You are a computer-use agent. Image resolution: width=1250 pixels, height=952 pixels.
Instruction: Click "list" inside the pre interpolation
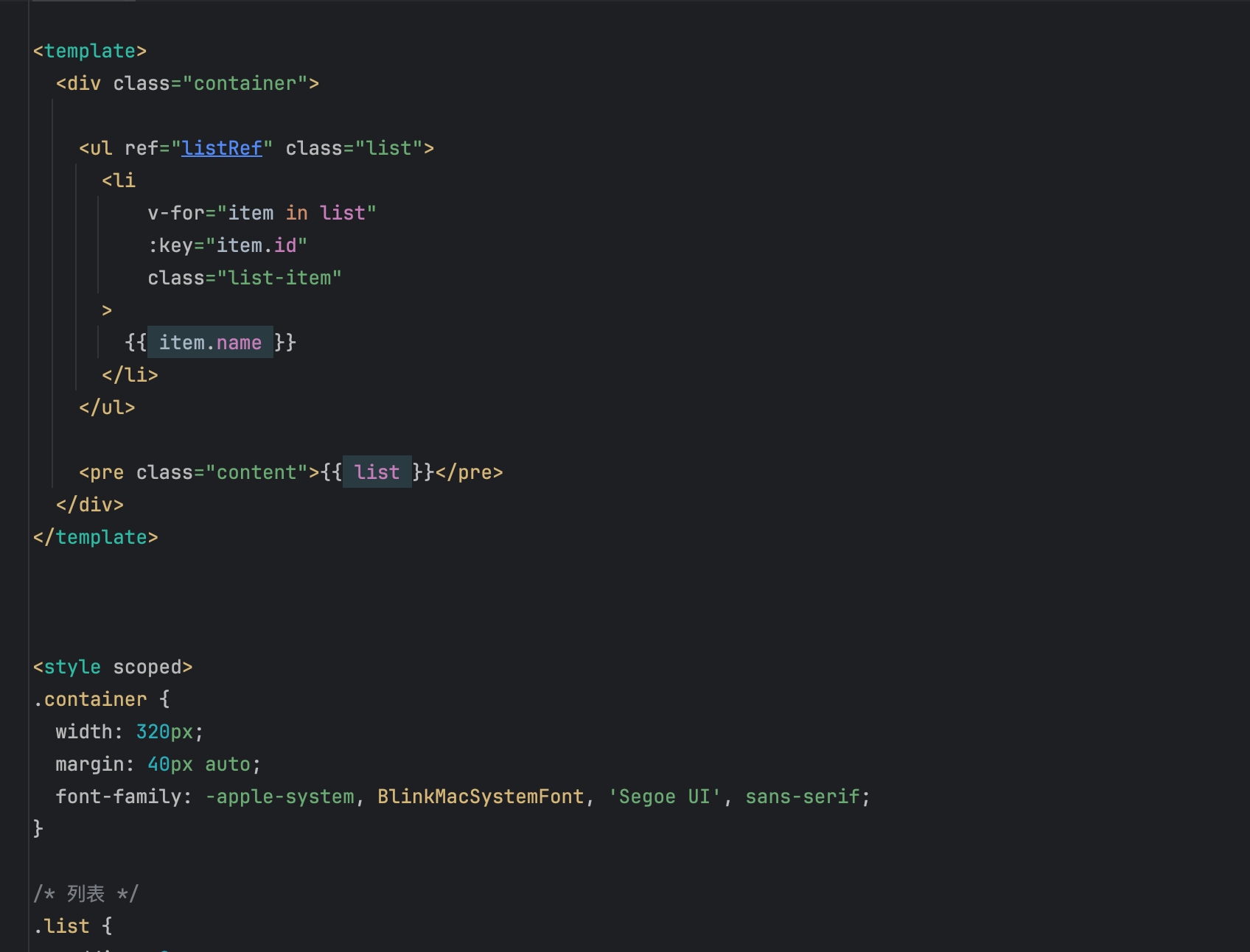(x=377, y=472)
